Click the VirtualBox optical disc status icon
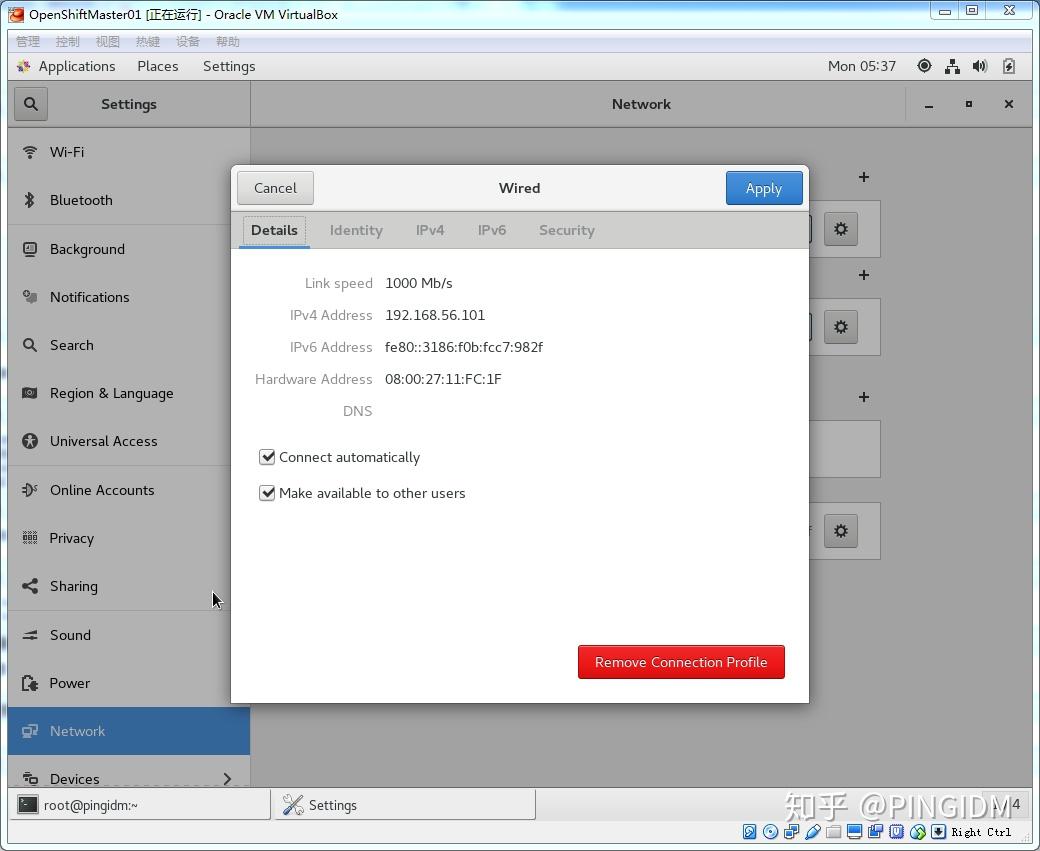The image size is (1040, 851). pos(770,831)
